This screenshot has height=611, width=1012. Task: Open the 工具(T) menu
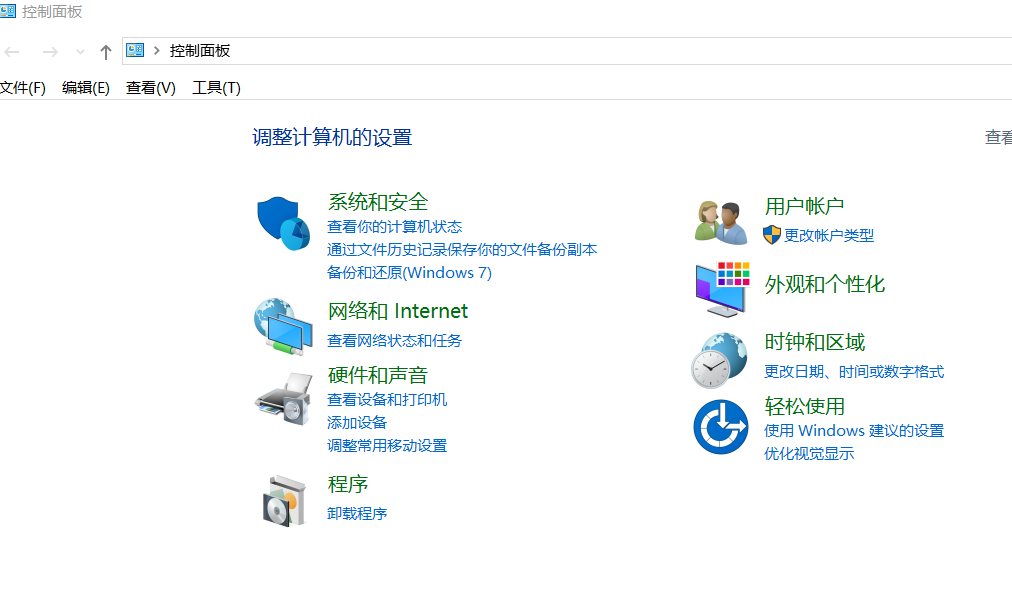[217, 88]
